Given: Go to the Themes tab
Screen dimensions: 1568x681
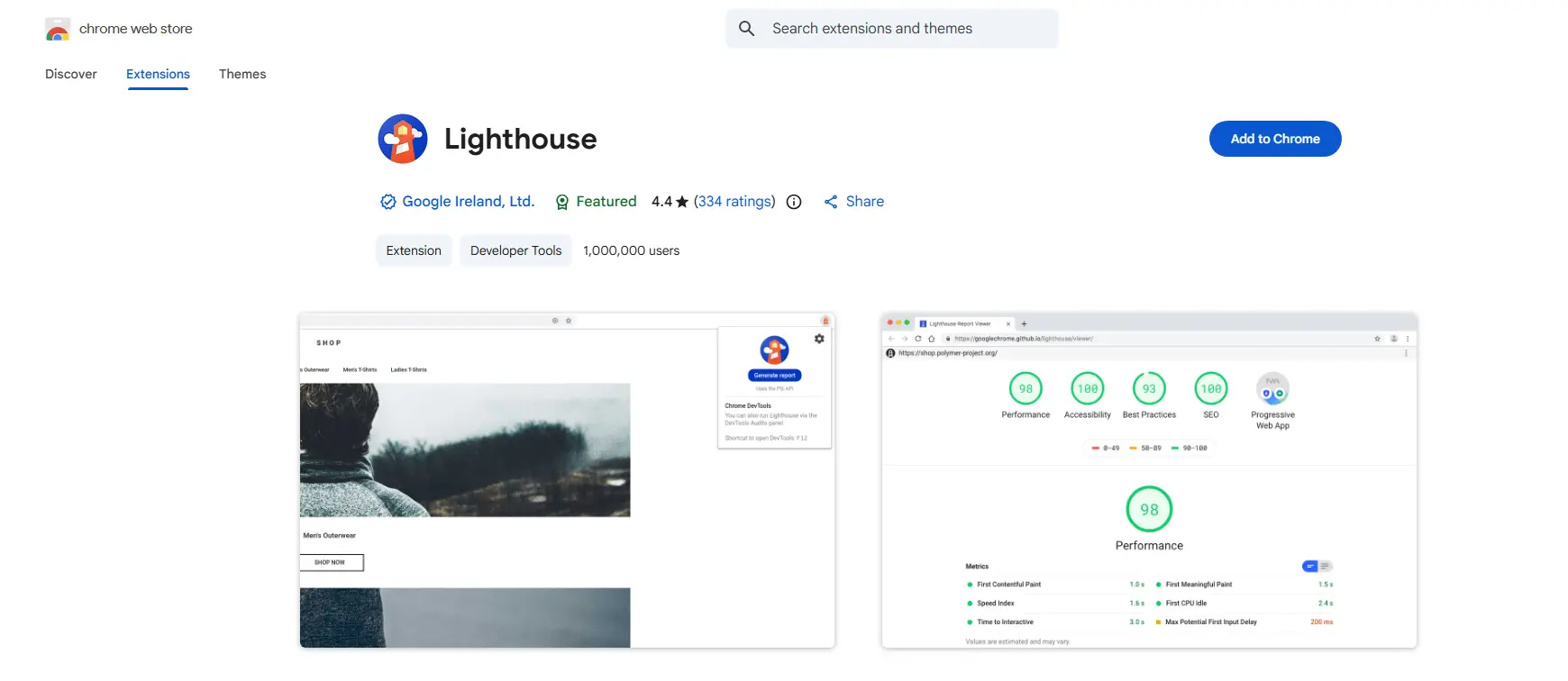Looking at the screenshot, I should click(242, 74).
